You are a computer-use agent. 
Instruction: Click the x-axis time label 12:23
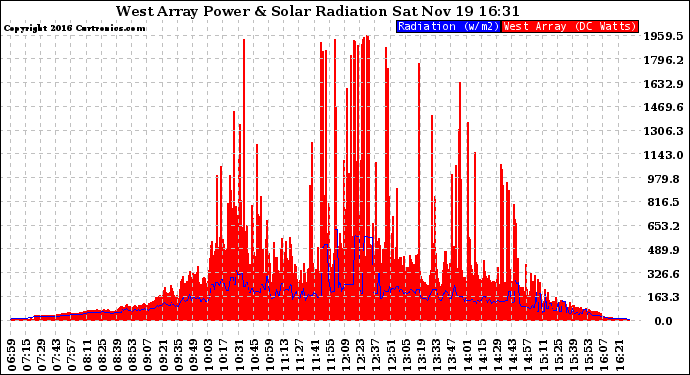[x=361, y=355]
